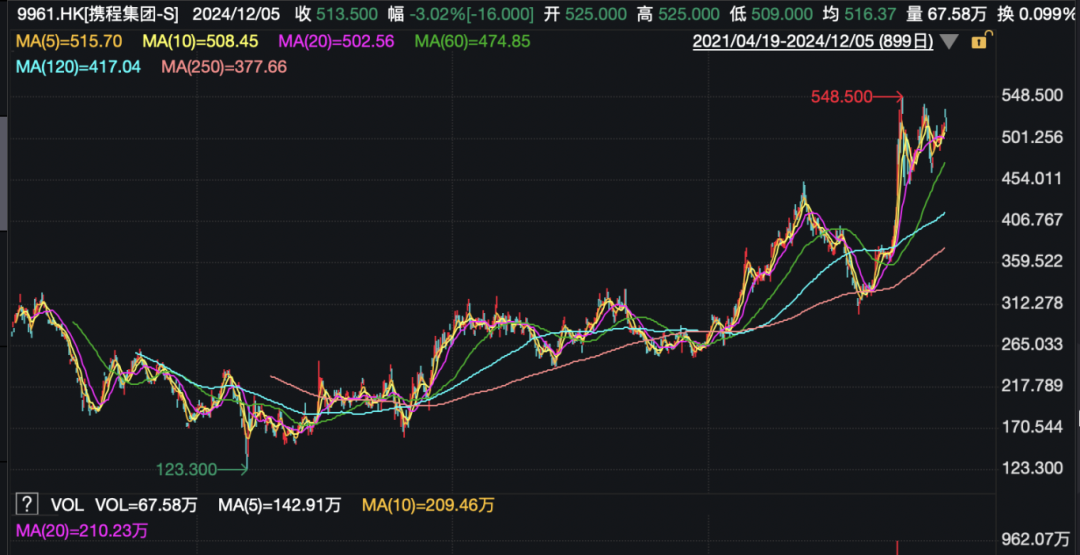
Task: Open the date range dropdown triangle
Action: point(948,42)
